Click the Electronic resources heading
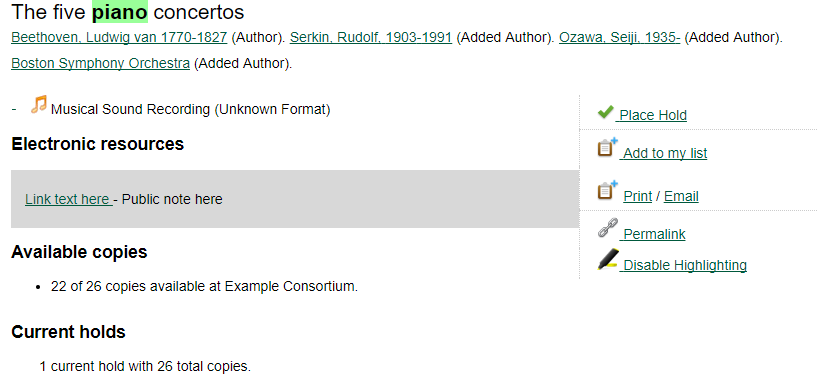This screenshot has height=380, width=828. pyautogui.click(x=98, y=144)
